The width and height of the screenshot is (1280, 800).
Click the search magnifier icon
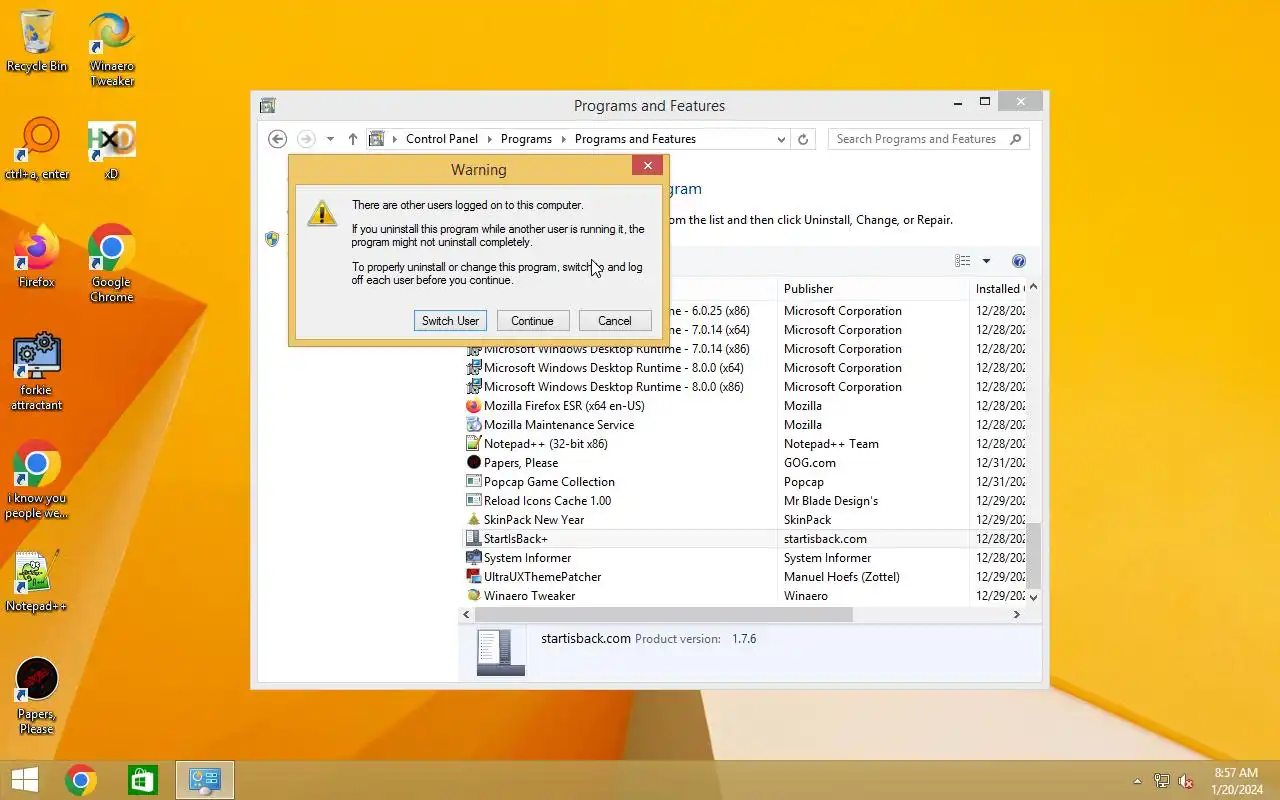pyautogui.click(x=1016, y=139)
